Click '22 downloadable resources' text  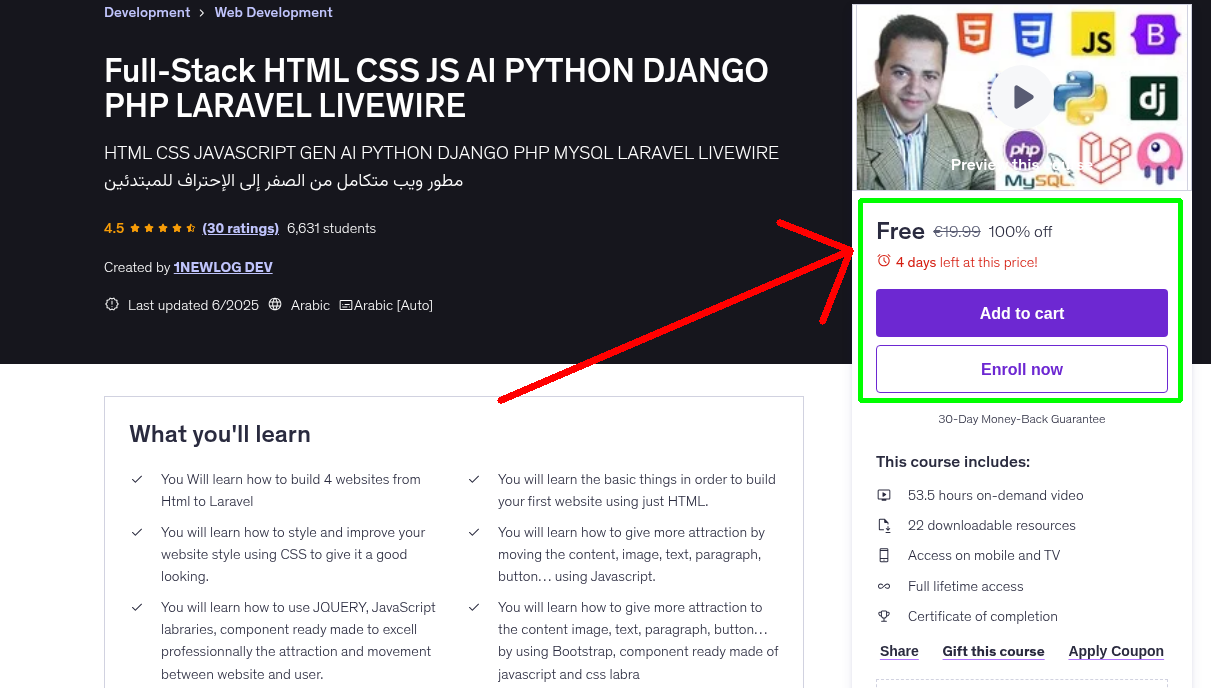tap(992, 525)
